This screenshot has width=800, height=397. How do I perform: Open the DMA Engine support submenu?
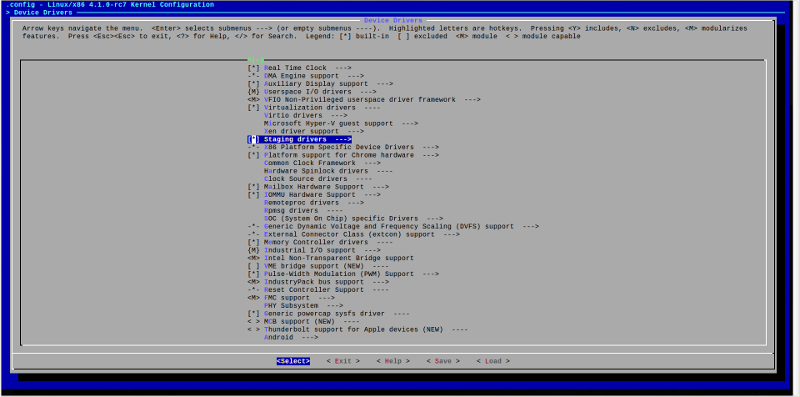[314, 76]
